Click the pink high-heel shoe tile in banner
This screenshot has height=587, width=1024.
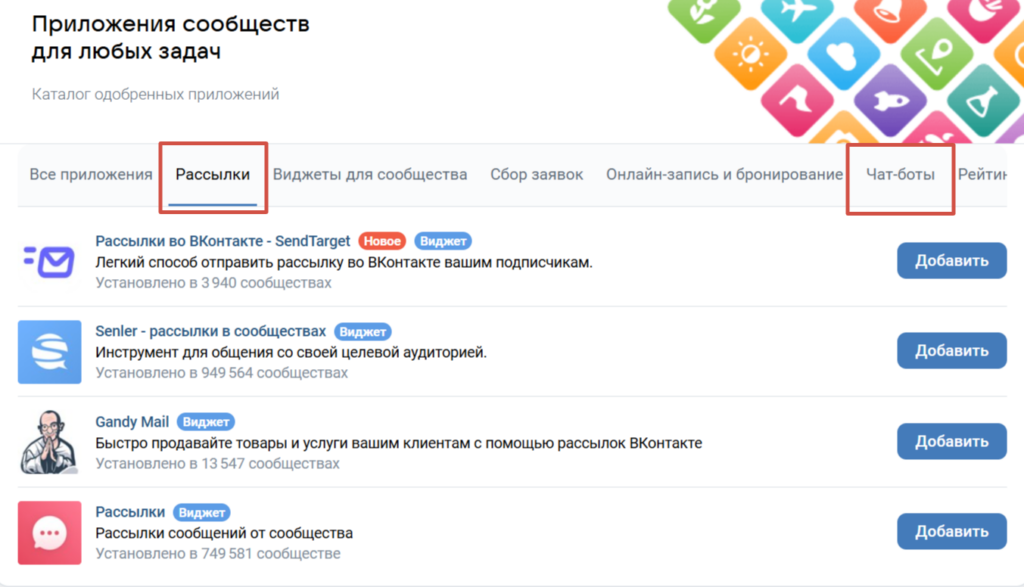(797, 101)
